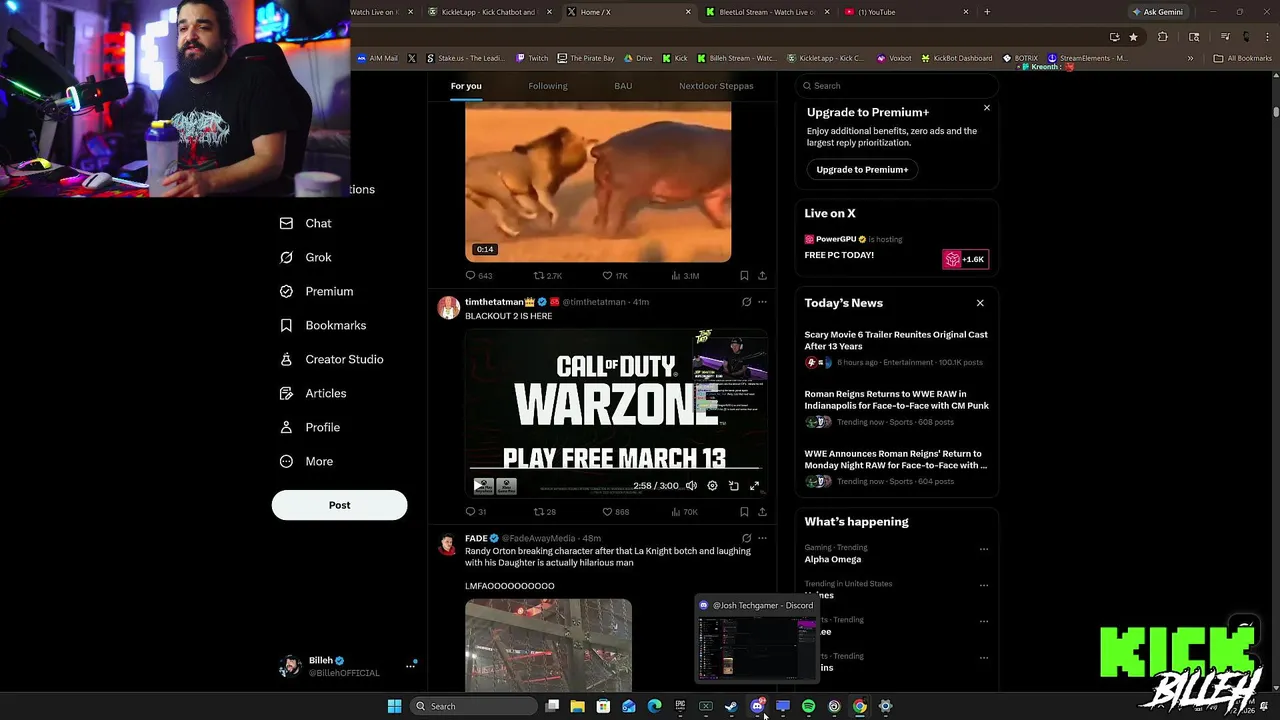Open more options on FADE post
Viewport: 1280px width, 720px height.
tap(762, 538)
